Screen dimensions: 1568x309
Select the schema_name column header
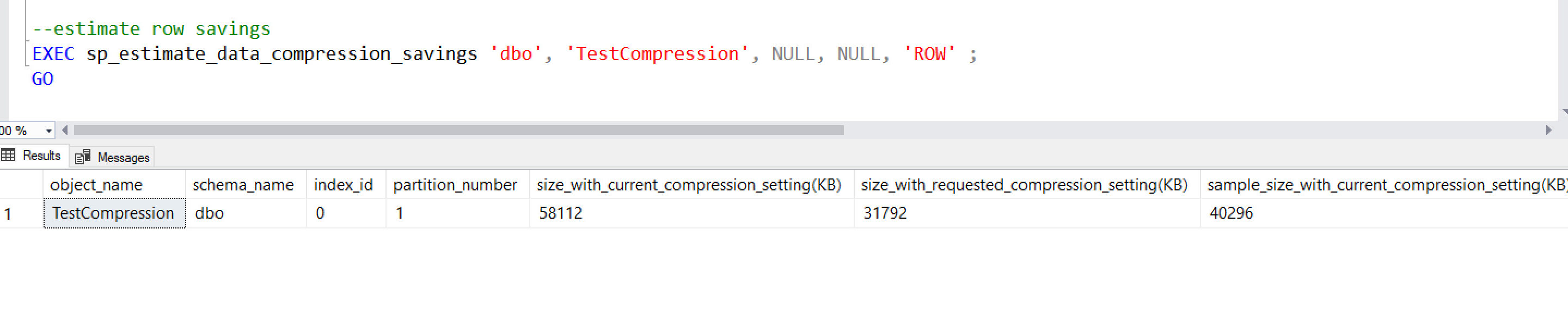click(243, 185)
